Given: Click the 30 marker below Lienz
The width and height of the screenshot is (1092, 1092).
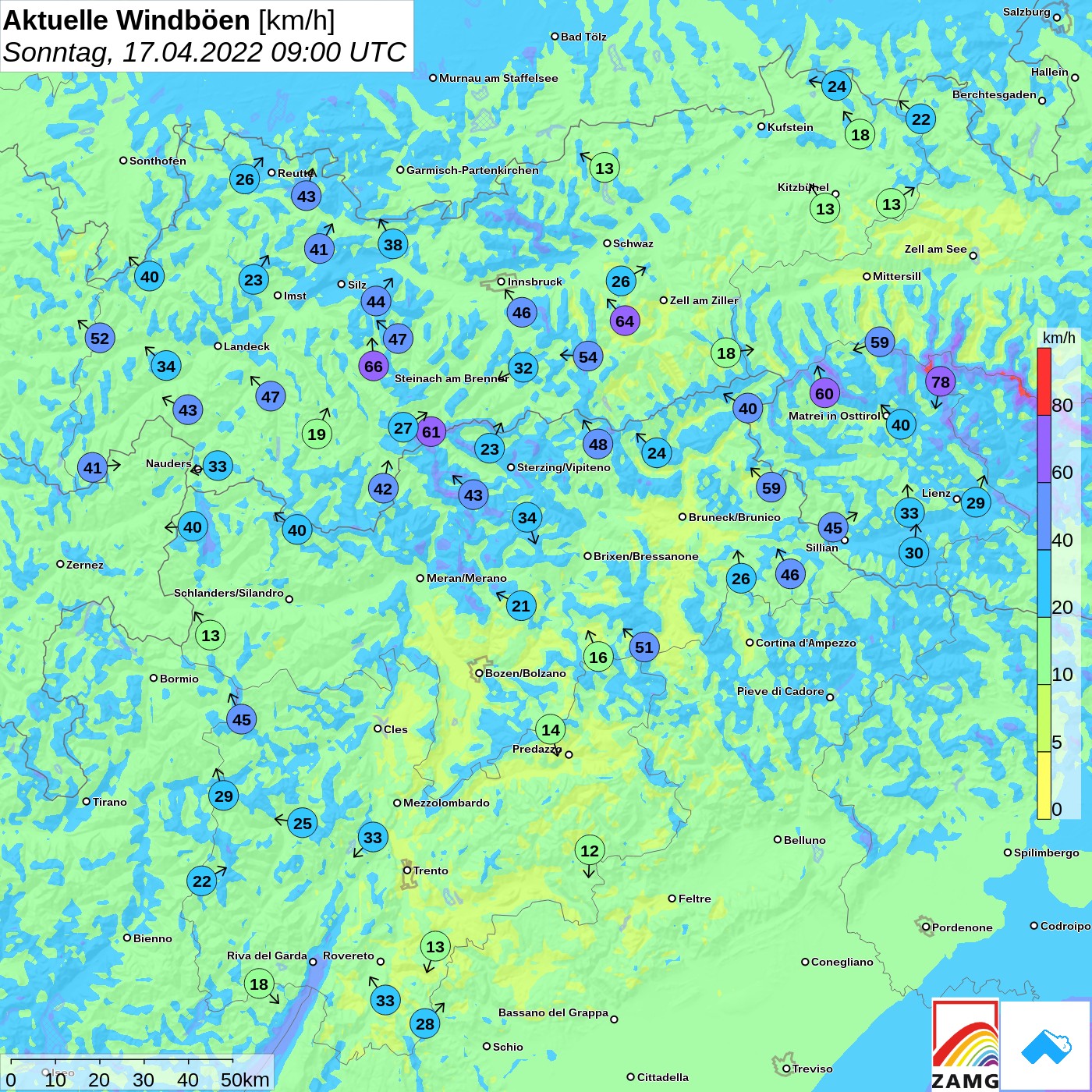Looking at the screenshot, I should coord(914,552).
